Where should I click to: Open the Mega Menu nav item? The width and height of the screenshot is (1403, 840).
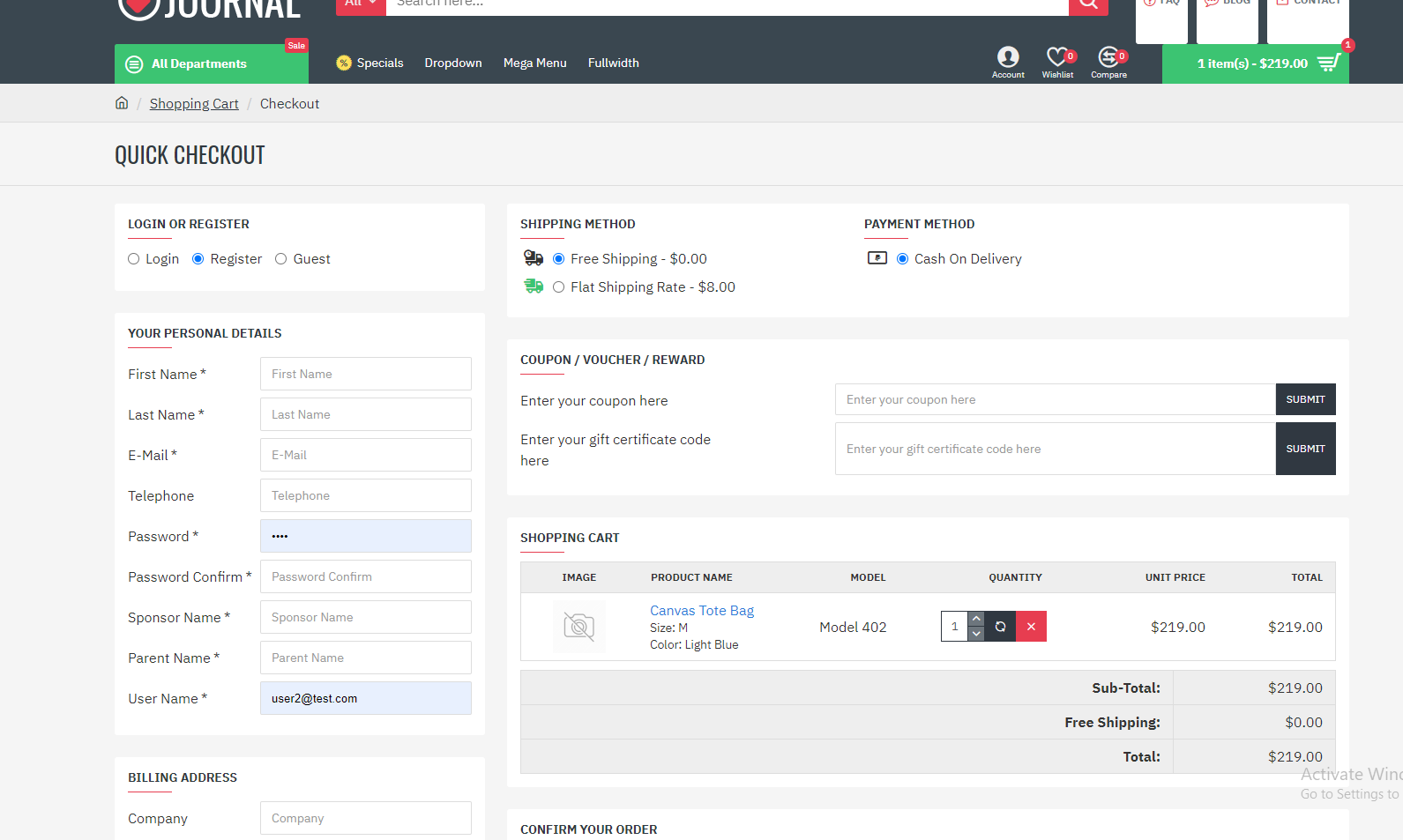[534, 63]
